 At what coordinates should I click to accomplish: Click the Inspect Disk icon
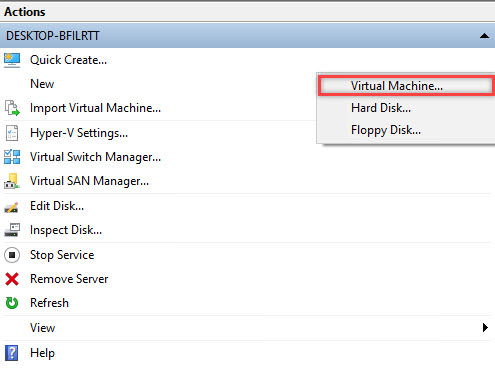pyautogui.click(x=12, y=230)
